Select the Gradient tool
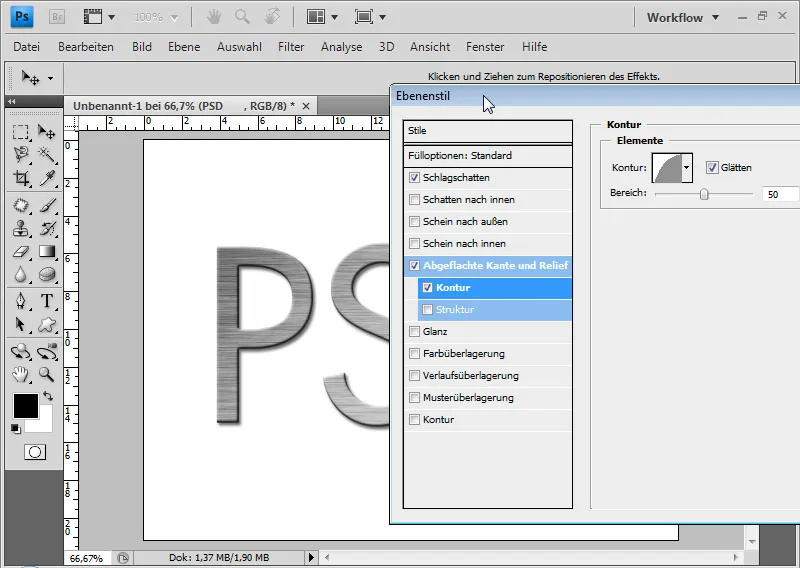Image resolution: width=800 pixels, height=568 pixels. pos(46,252)
